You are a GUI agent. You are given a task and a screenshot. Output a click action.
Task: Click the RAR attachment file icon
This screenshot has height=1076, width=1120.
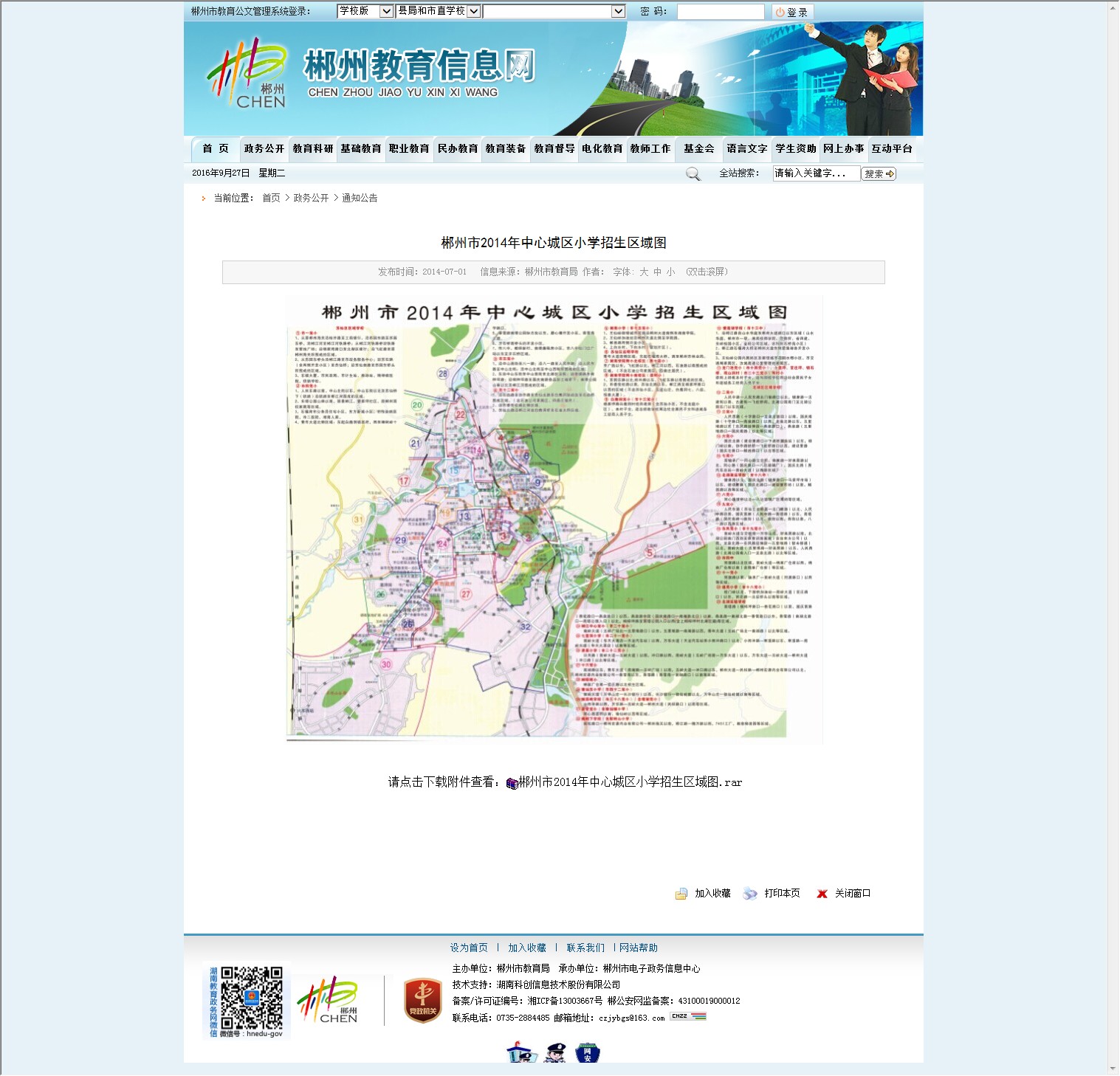pyautogui.click(x=512, y=783)
